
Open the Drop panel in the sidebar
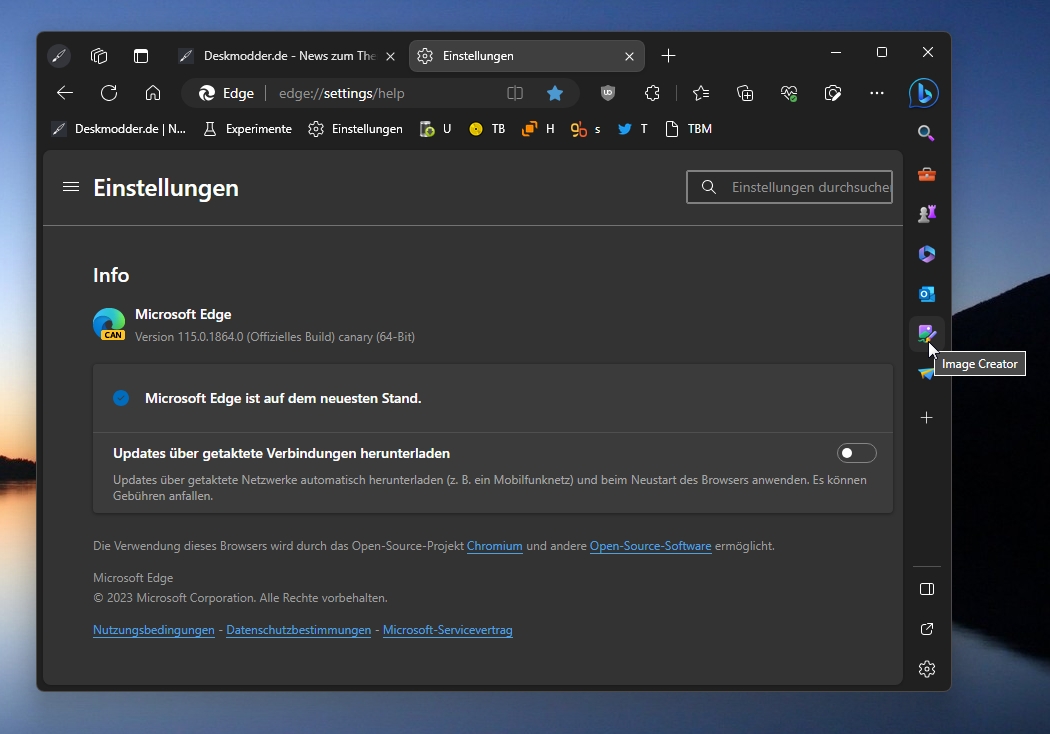[x=926, y=374]
